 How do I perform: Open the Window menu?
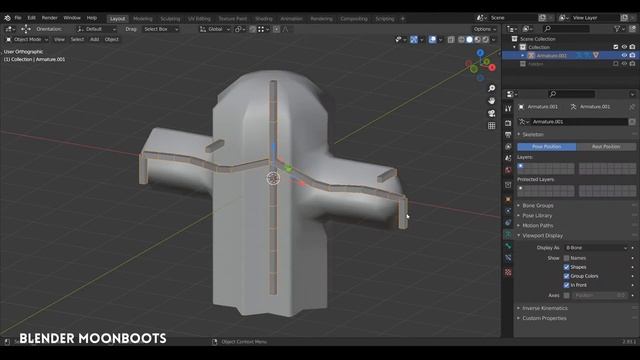pyautogui.click(x=72, y=18)
